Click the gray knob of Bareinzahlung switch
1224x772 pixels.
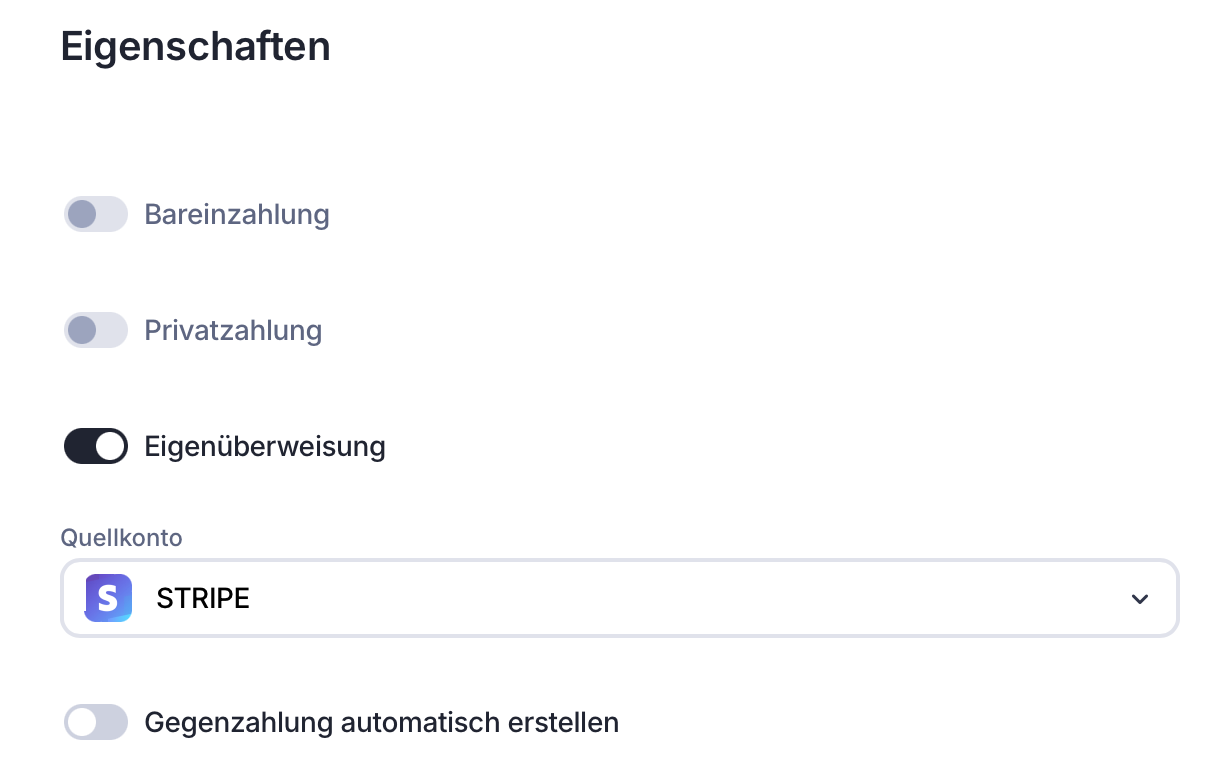(82, 214)
